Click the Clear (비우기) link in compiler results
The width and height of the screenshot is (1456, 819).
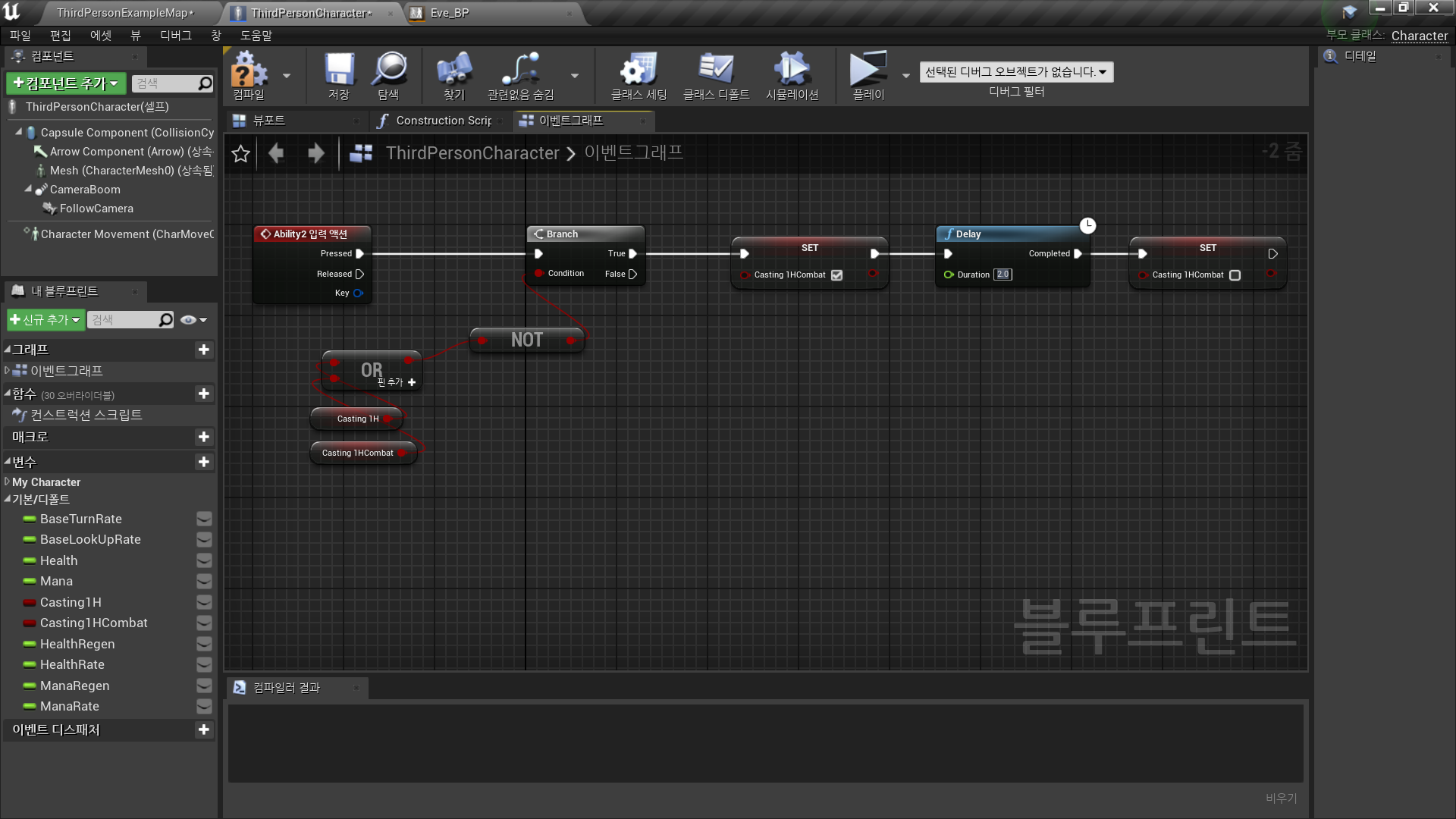click(x=1281, y=798)
